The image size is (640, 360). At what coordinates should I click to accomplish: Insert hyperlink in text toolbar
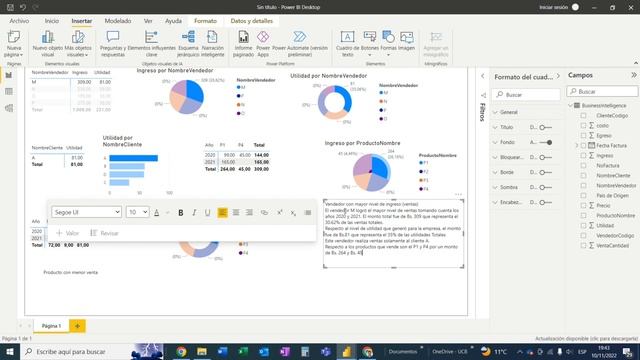[264, 212]
